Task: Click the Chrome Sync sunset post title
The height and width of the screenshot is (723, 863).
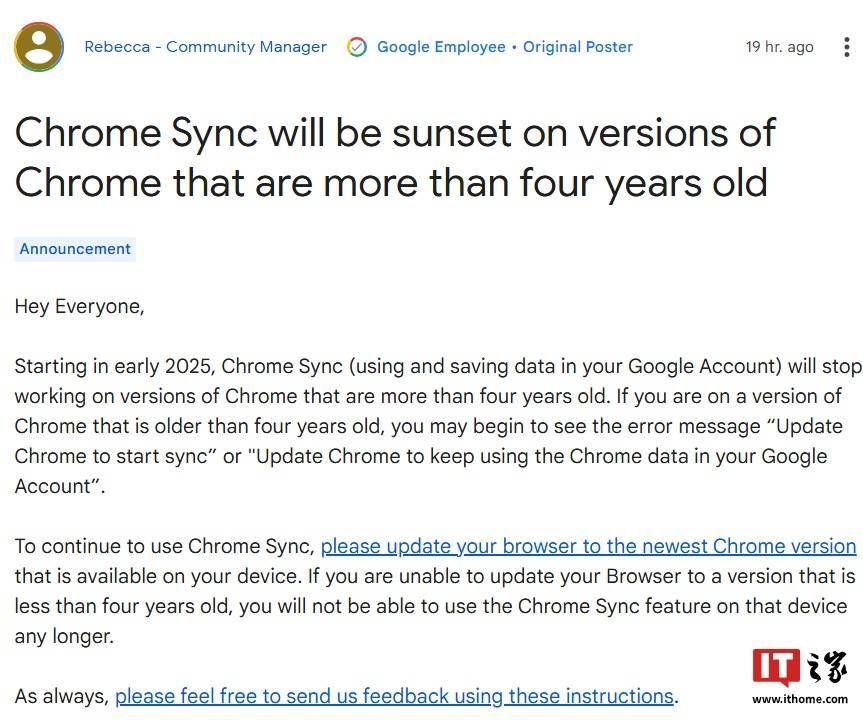Action: tap(395, 158)
